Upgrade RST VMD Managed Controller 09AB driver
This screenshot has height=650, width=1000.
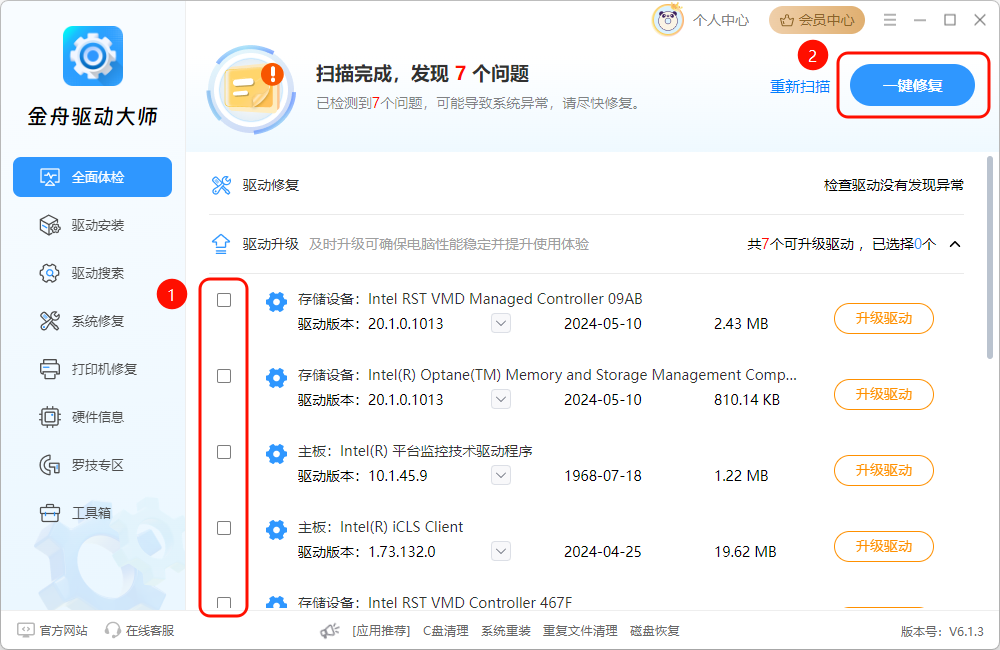click(884, 318)
